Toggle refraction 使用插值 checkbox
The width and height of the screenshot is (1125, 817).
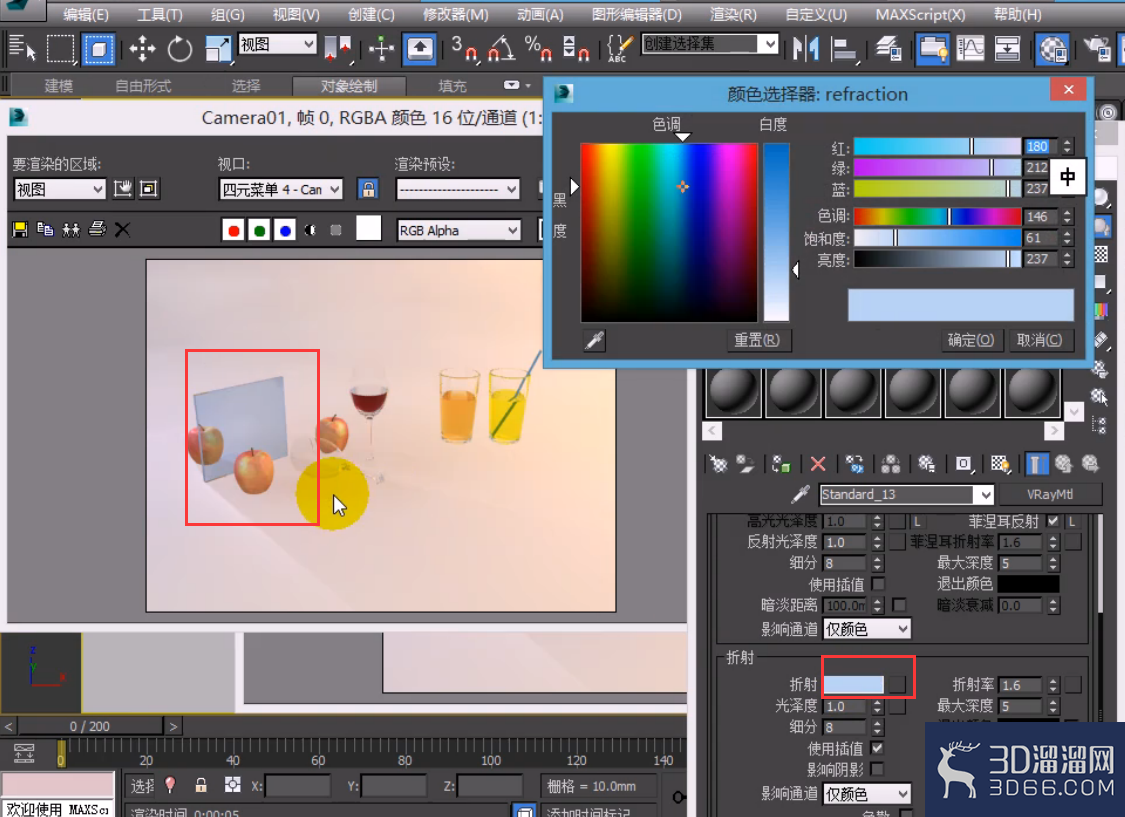877,747
